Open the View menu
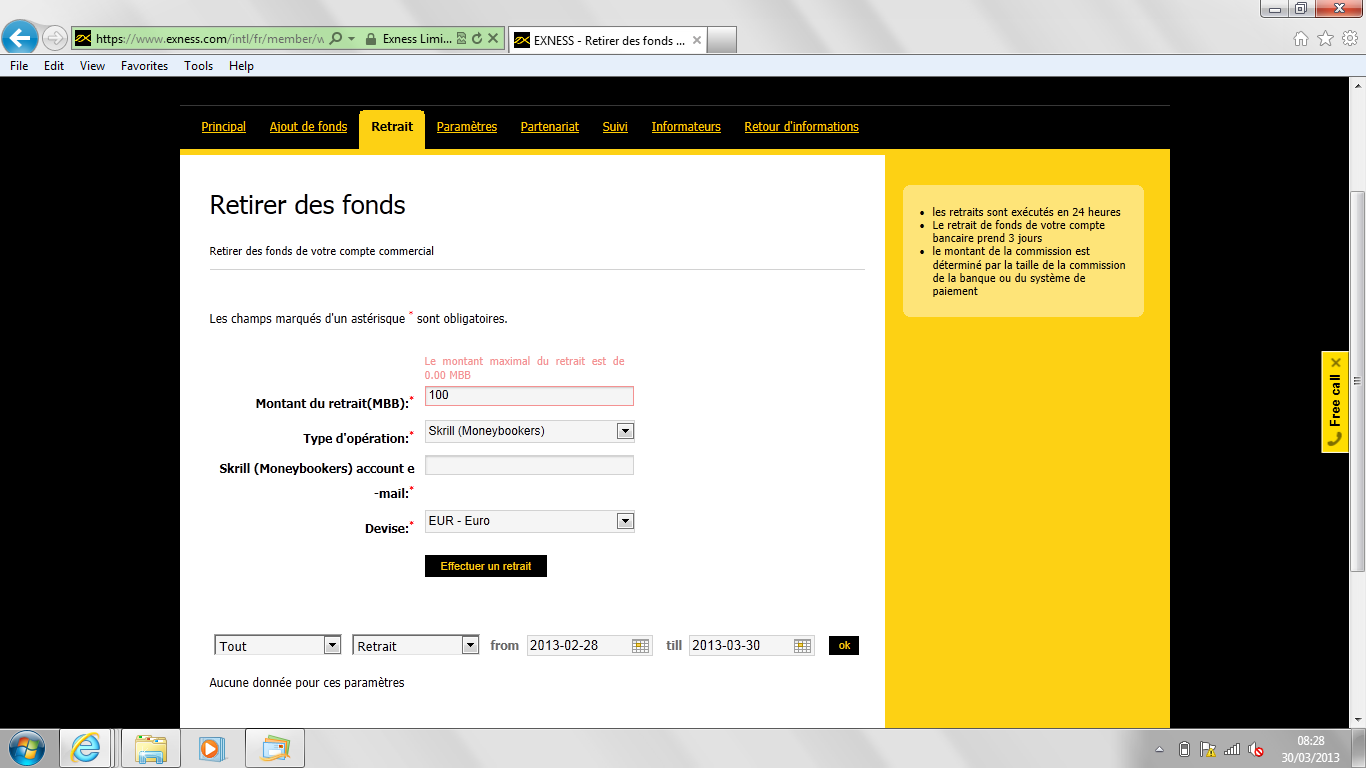The width and height of the screenshot is (1366, 768). click(92, 66)
